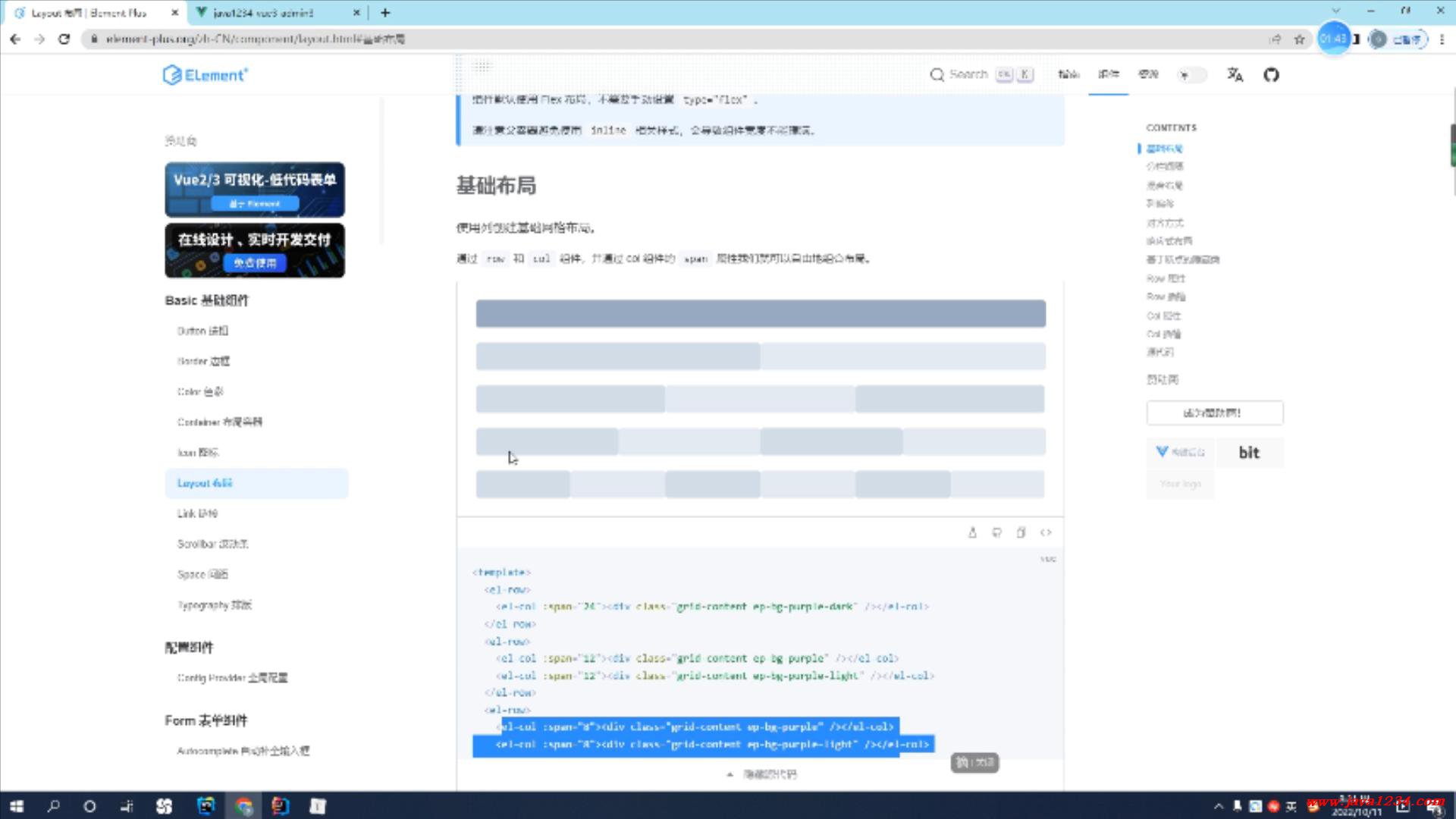Open the Icon sidebar item
The image size is (1456, 819).
(x=197, y=452)
